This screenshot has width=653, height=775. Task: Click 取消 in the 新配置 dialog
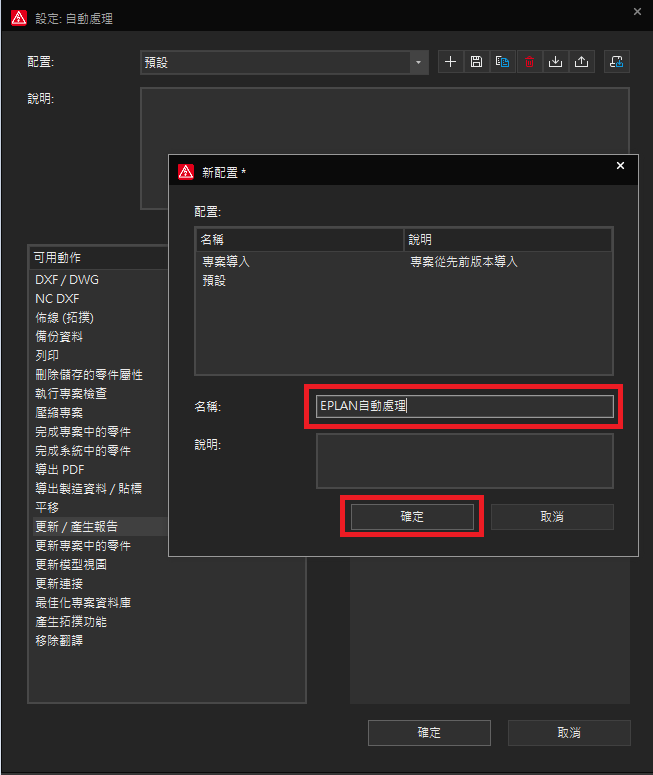point(552,517)
